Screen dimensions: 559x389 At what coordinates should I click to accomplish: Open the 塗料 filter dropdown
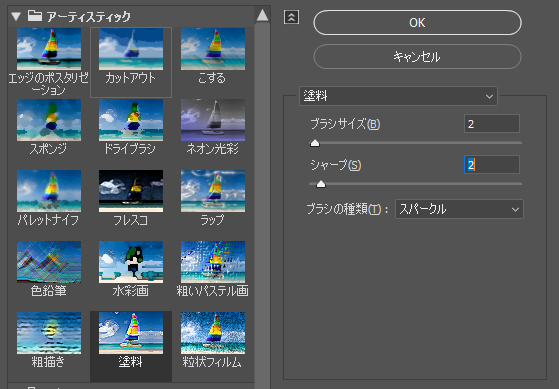398,96
